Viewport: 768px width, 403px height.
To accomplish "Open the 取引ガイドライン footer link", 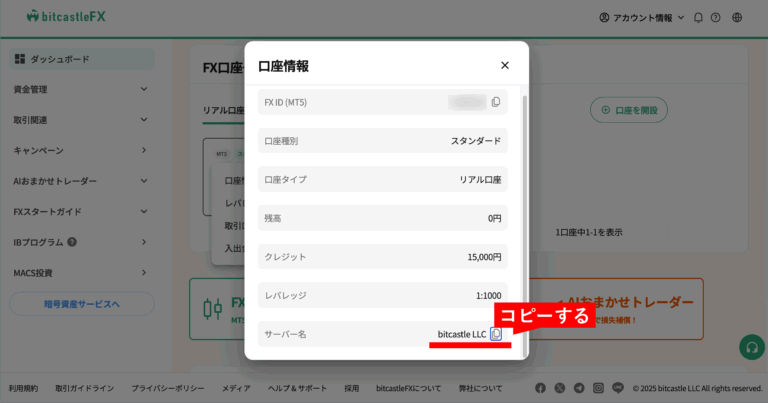I will [x=85, y=388].
